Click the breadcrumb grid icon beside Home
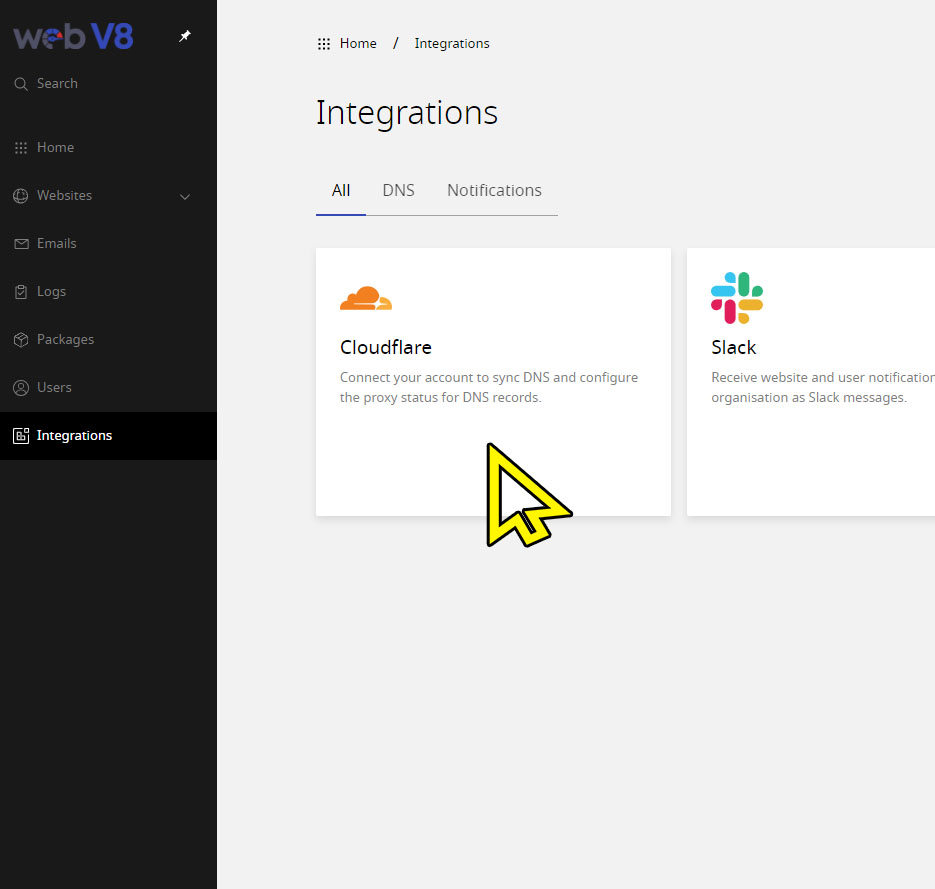Screen dimensions: 935x889 coord(324,44)
